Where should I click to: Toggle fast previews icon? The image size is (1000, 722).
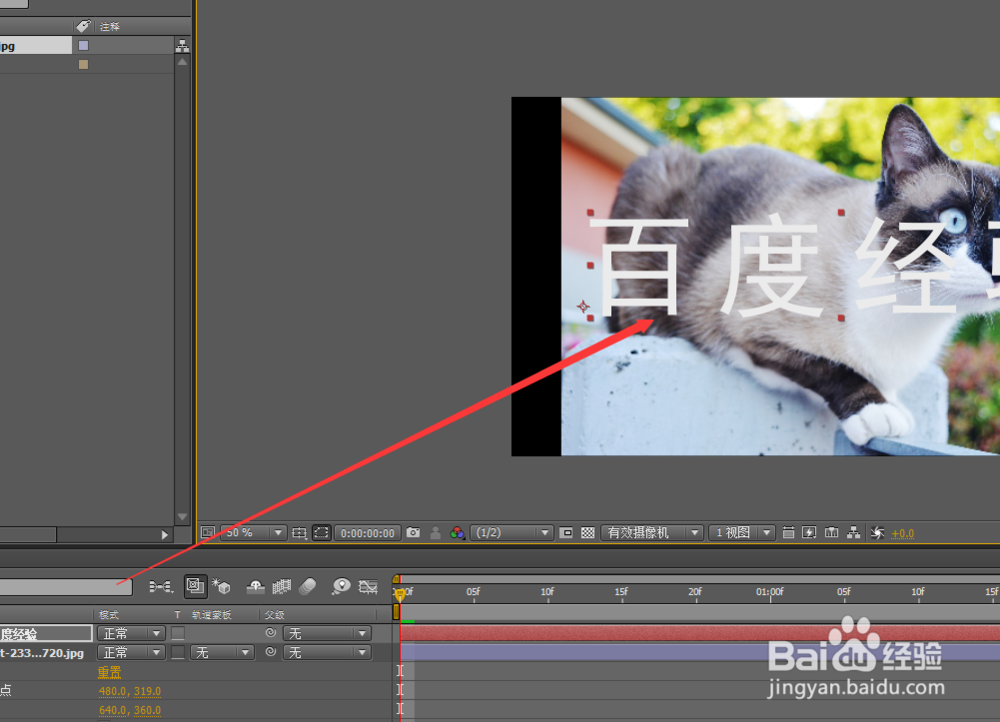click(x=809, y=533)
